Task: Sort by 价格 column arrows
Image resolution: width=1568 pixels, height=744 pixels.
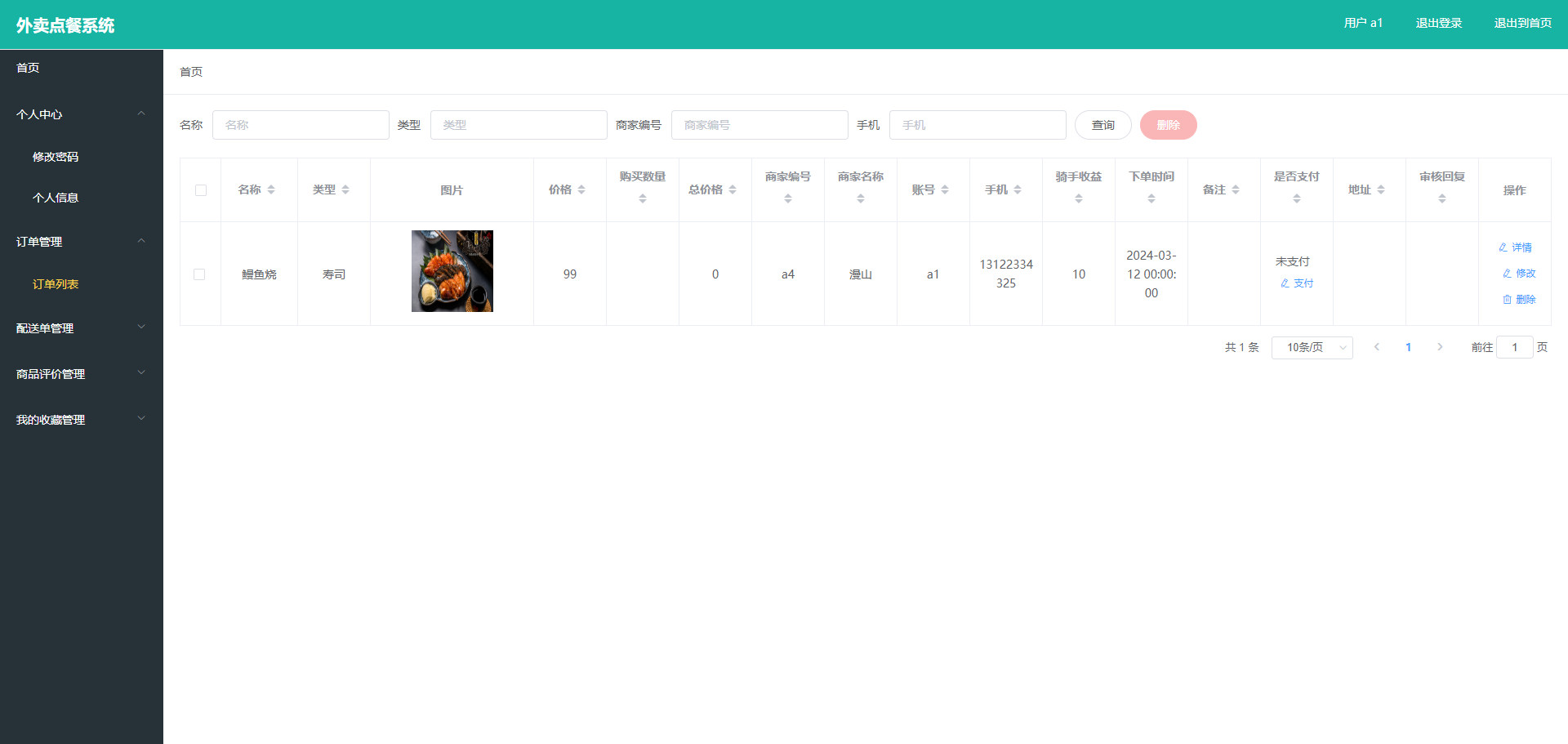Action: click(x=581, y=190)
